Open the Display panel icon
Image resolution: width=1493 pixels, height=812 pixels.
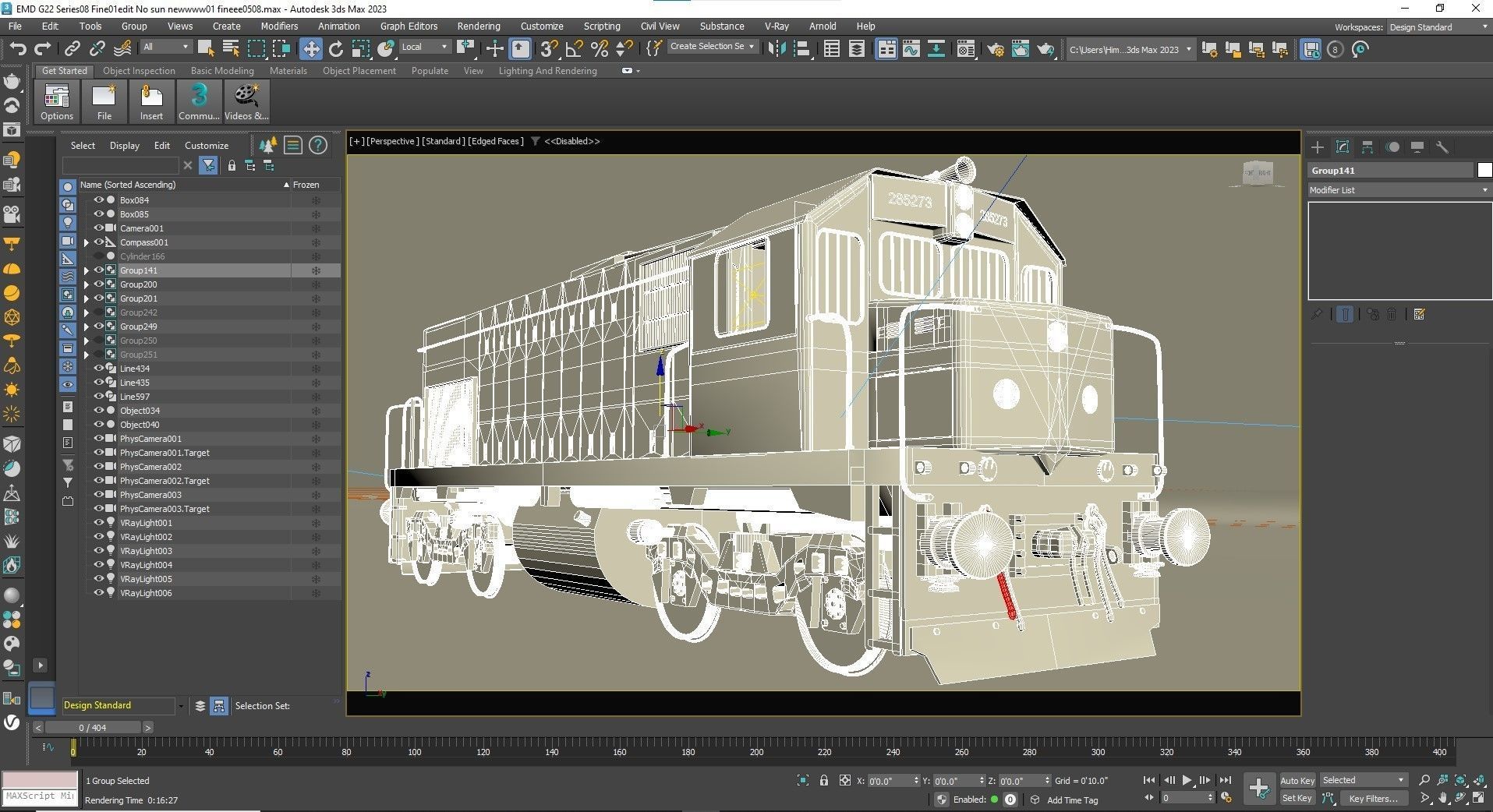tap(1417, 147)
